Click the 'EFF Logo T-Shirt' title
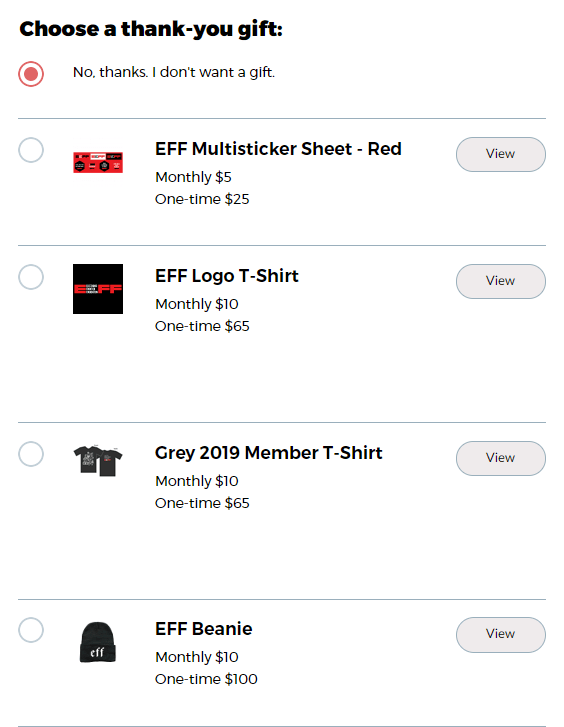The image size is (564, 727). click(227, 276)
